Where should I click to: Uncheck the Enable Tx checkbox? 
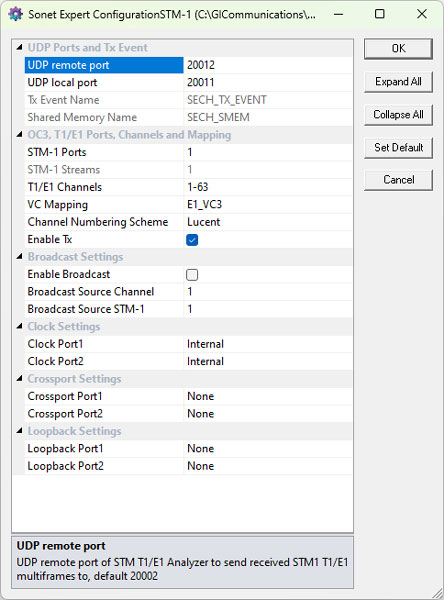click(192, 240)
